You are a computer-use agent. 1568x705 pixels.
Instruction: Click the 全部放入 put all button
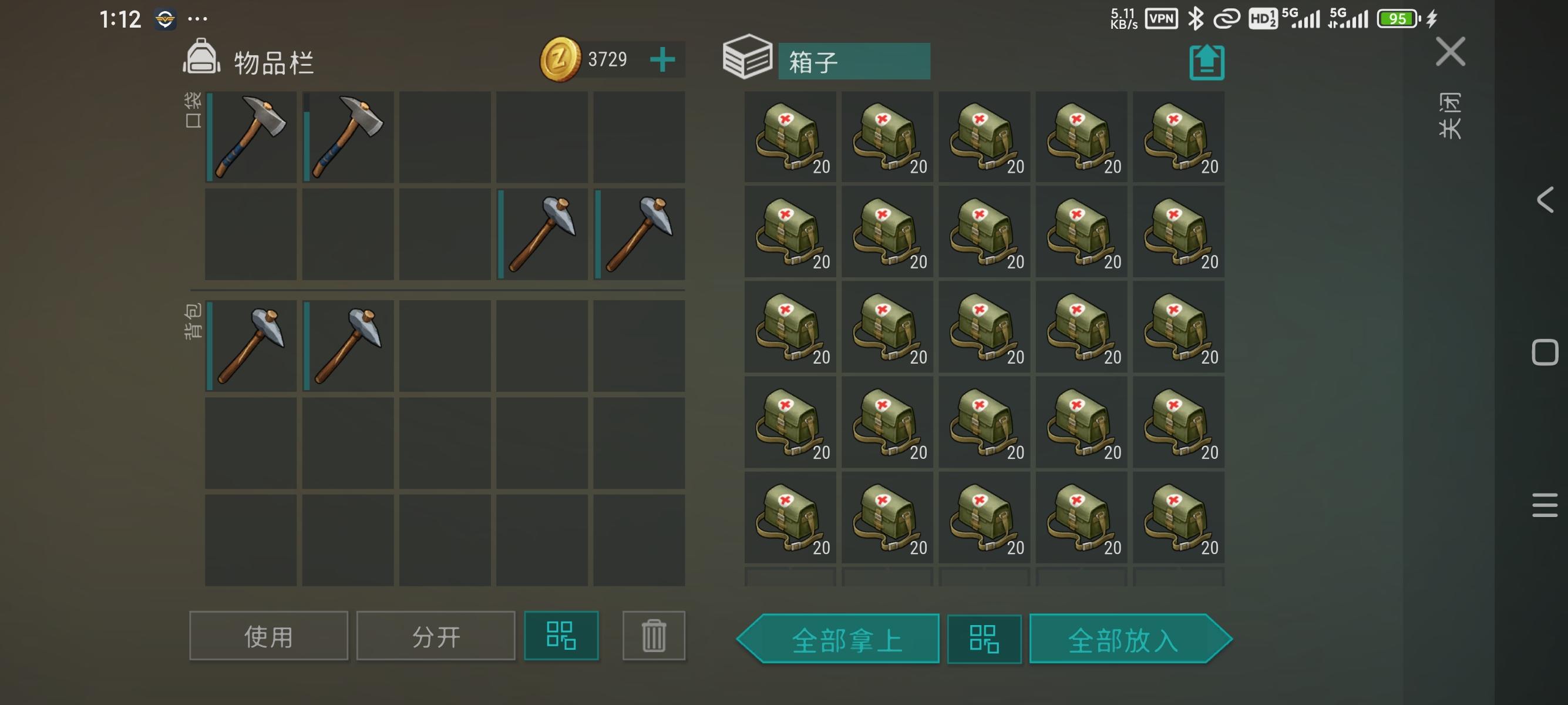[1131, 639]
